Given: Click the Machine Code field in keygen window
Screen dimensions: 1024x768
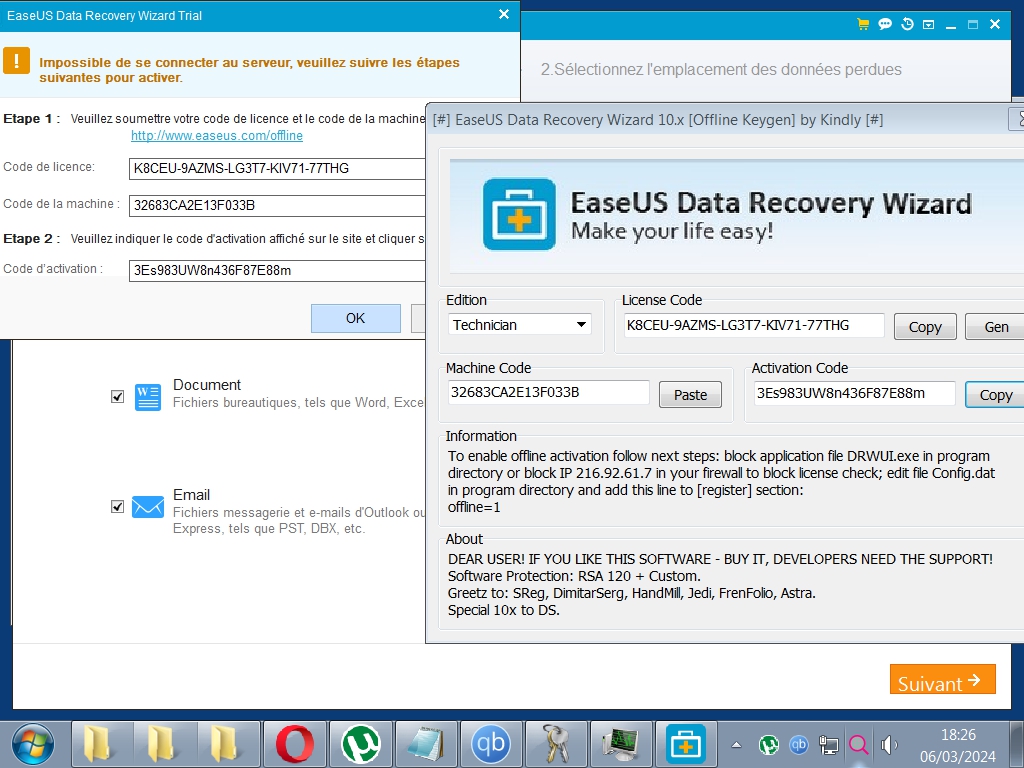Looking at the screenshot, I should pyautogui.click(x=549, y=392).
